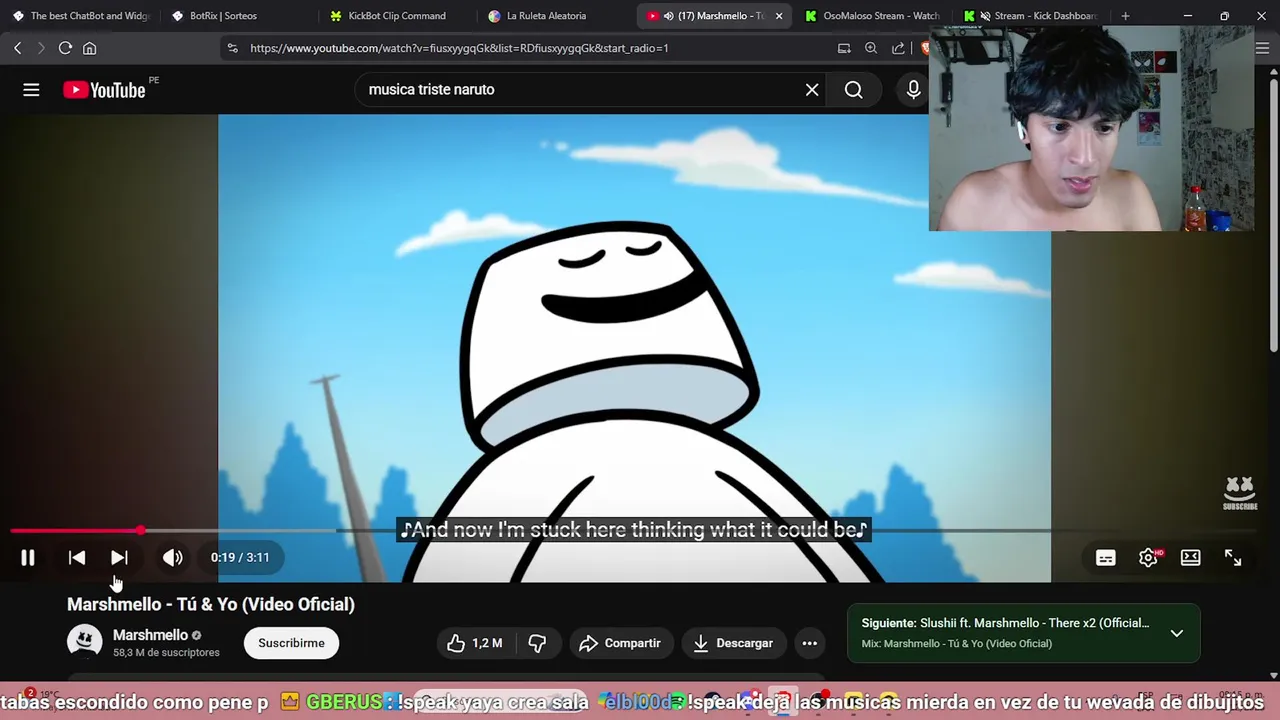Close the Marshmello YouTube tab
Screen dimensions: 1280x720
pyautogui.click(x=779, y=16)
